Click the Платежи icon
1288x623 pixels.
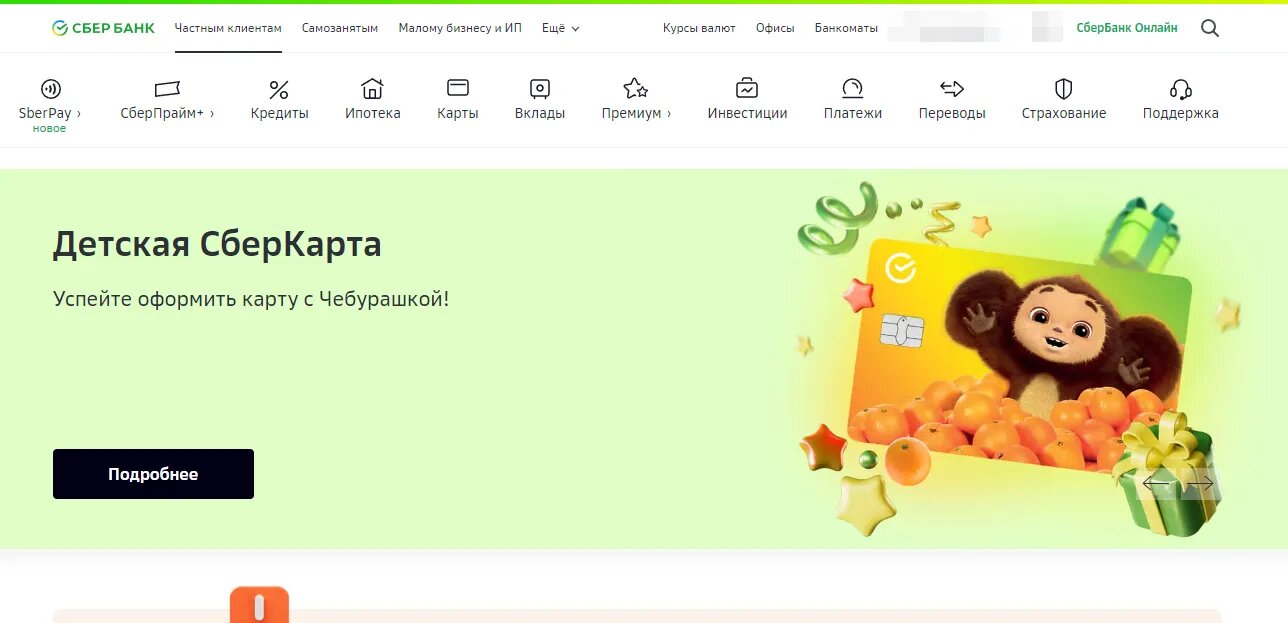852,88
